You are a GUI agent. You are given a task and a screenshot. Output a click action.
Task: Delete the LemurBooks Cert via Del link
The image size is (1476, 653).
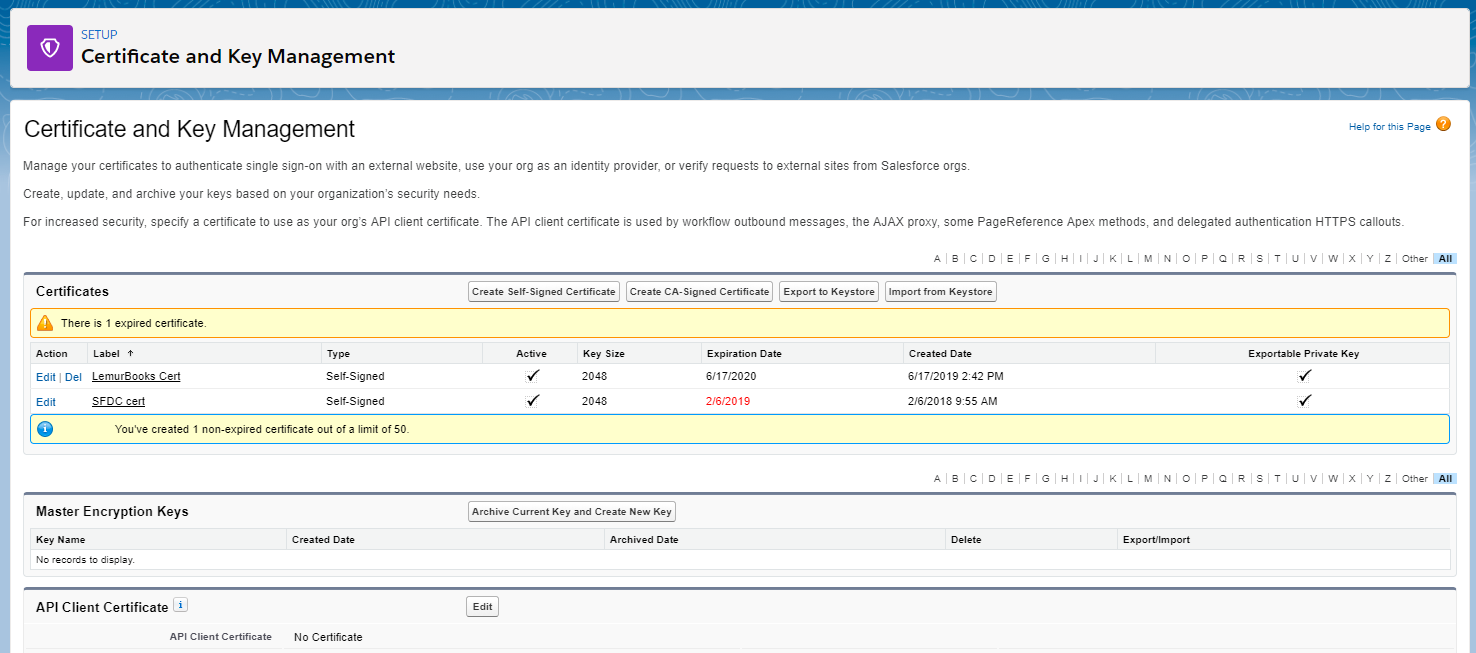[73, 377]
